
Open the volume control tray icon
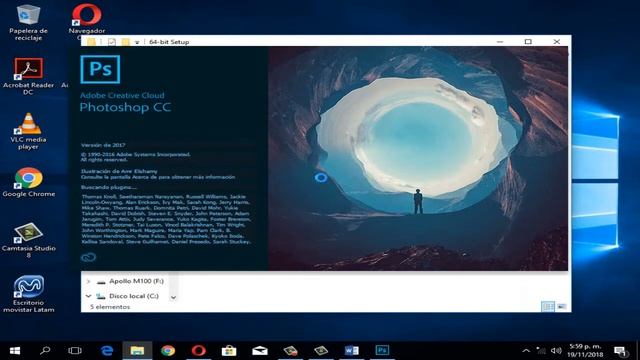click(556, 351)
